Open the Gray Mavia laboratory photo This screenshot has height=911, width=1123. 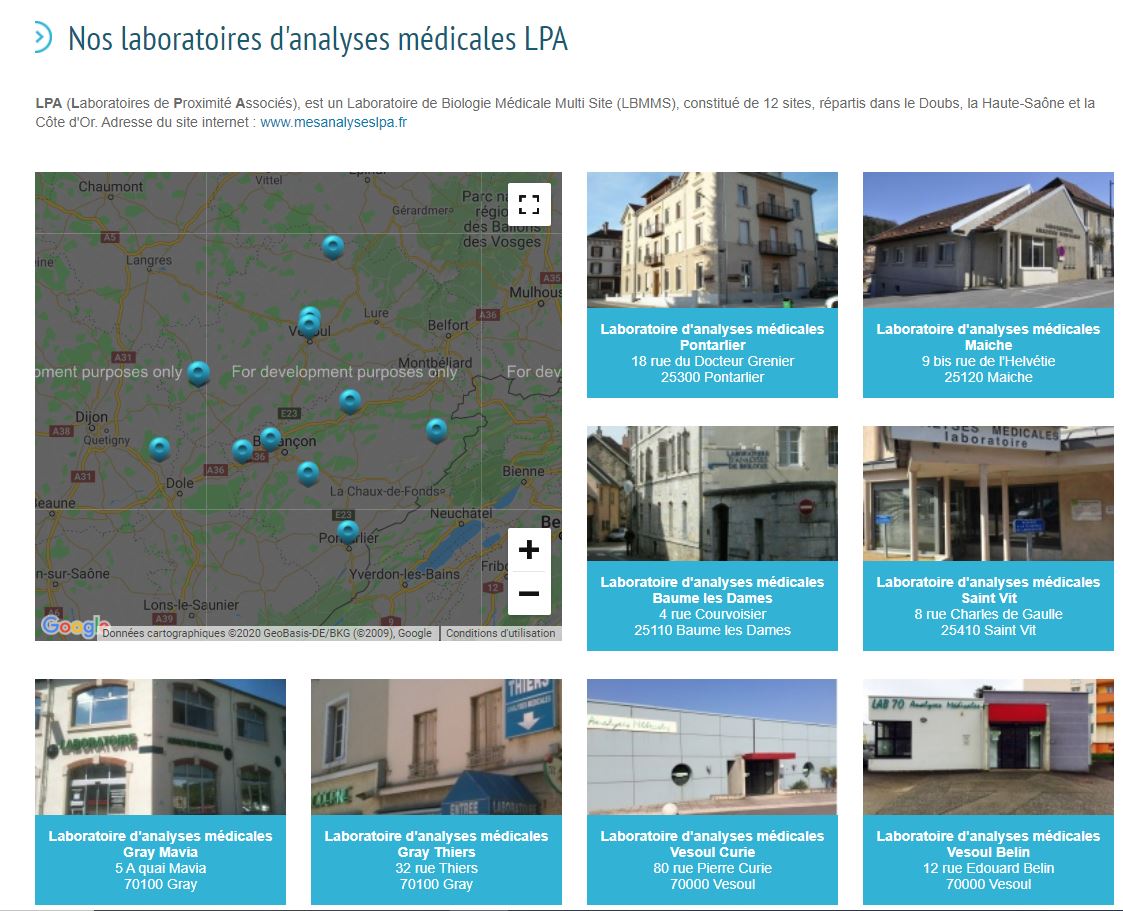[x=160, y=747]
